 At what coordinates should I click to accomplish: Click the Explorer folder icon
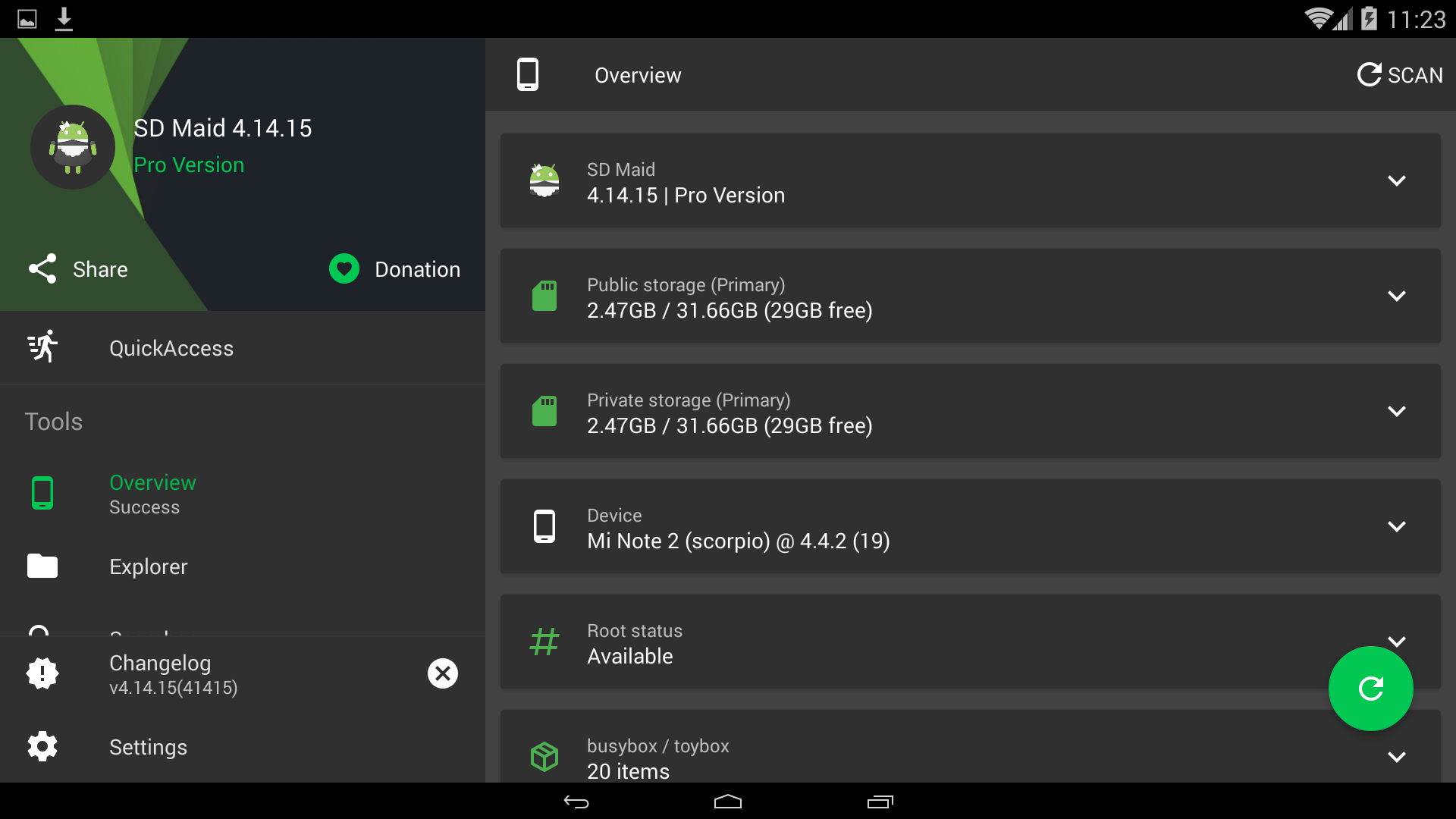pos(42,566)
